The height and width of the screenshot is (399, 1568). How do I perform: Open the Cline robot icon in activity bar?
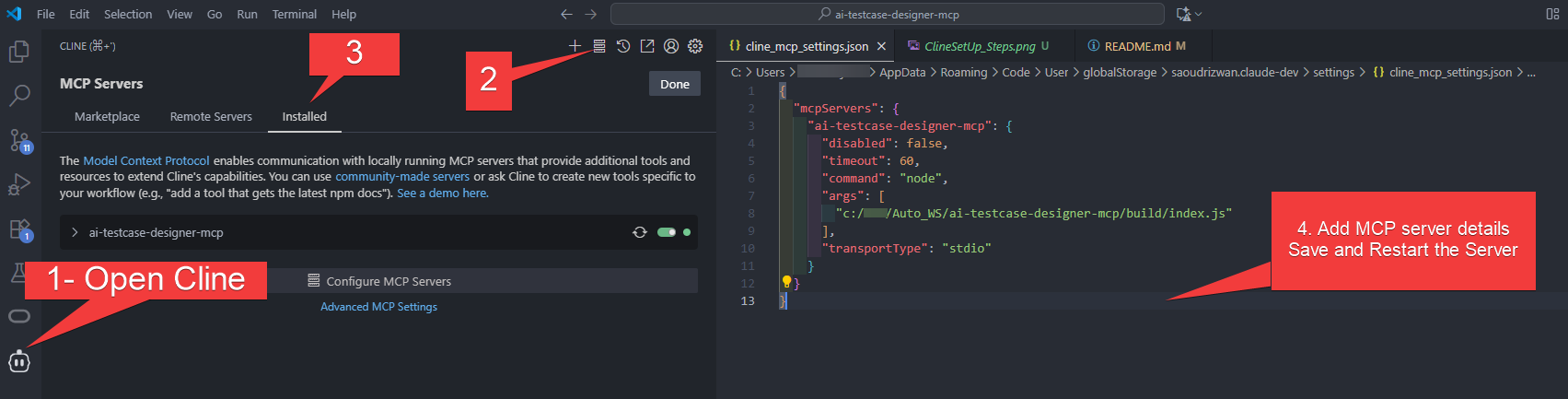[x=19, y=361]
